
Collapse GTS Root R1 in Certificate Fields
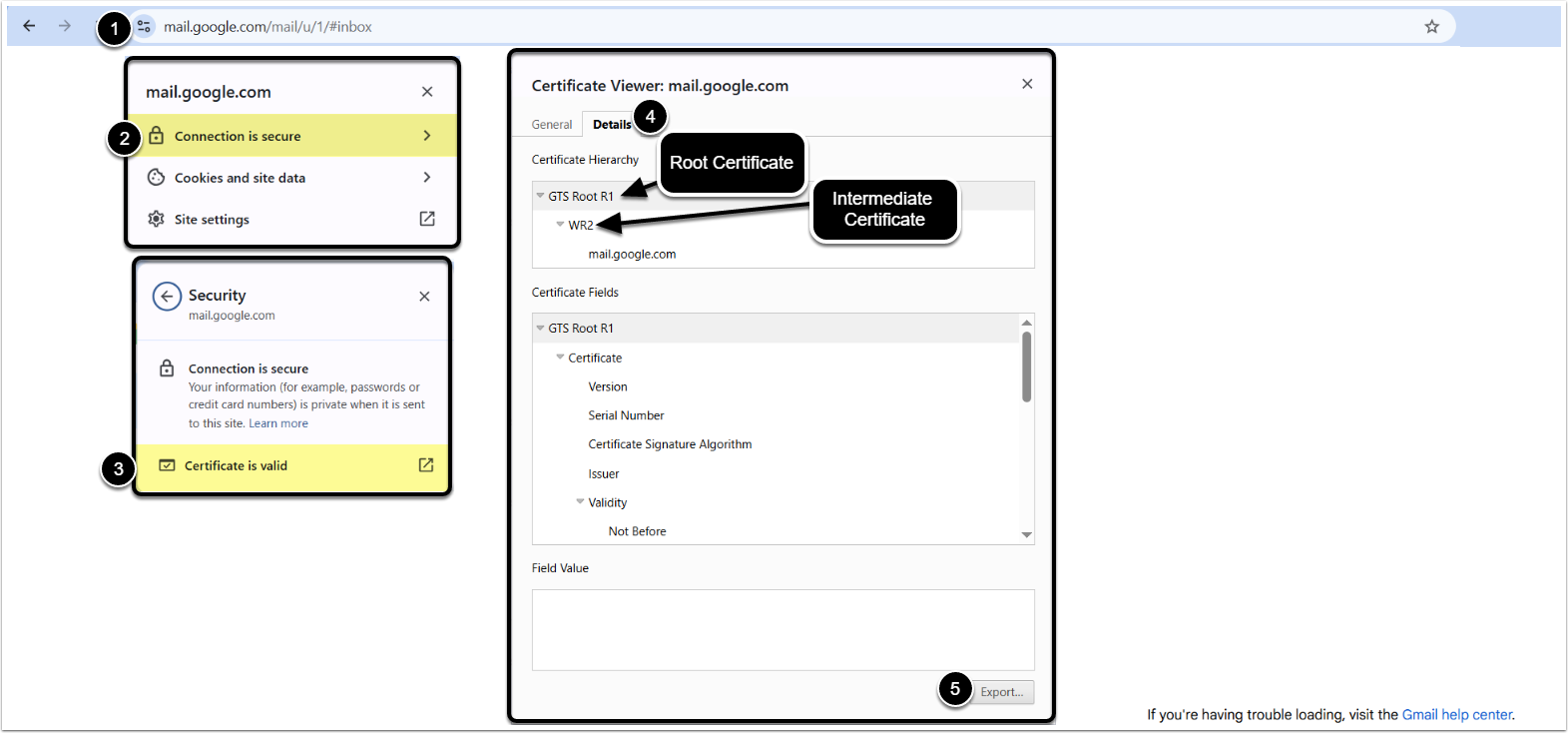click(x=540, y=328)
